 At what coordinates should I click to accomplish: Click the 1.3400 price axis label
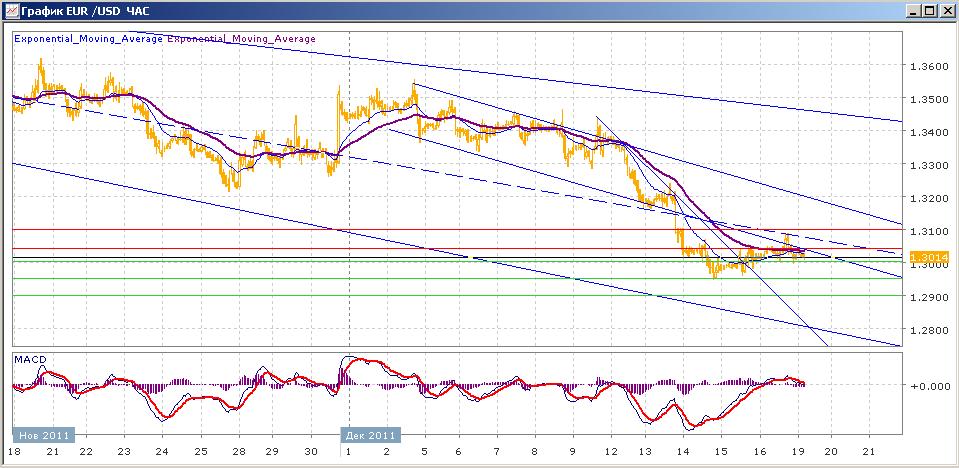coord(929,132)
